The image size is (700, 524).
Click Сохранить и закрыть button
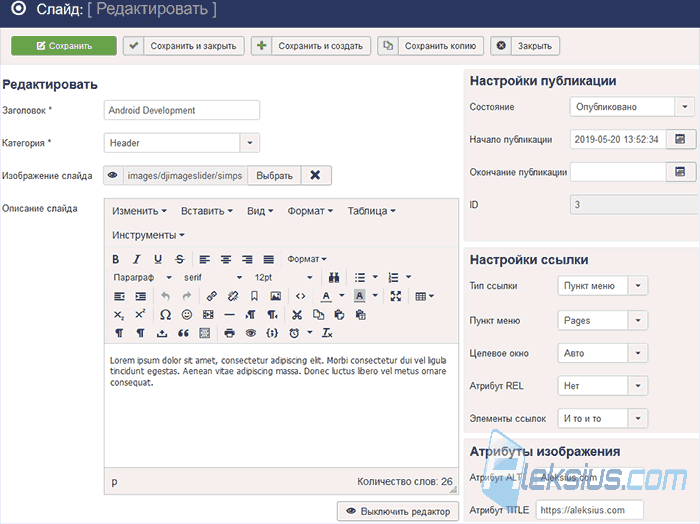[x=184, y=46]
